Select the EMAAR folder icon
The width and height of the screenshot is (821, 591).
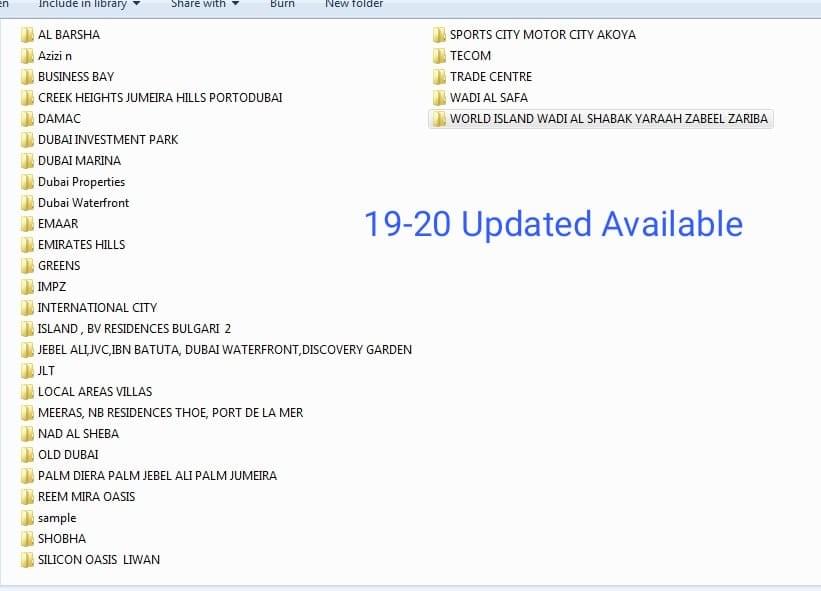point(27,224)
